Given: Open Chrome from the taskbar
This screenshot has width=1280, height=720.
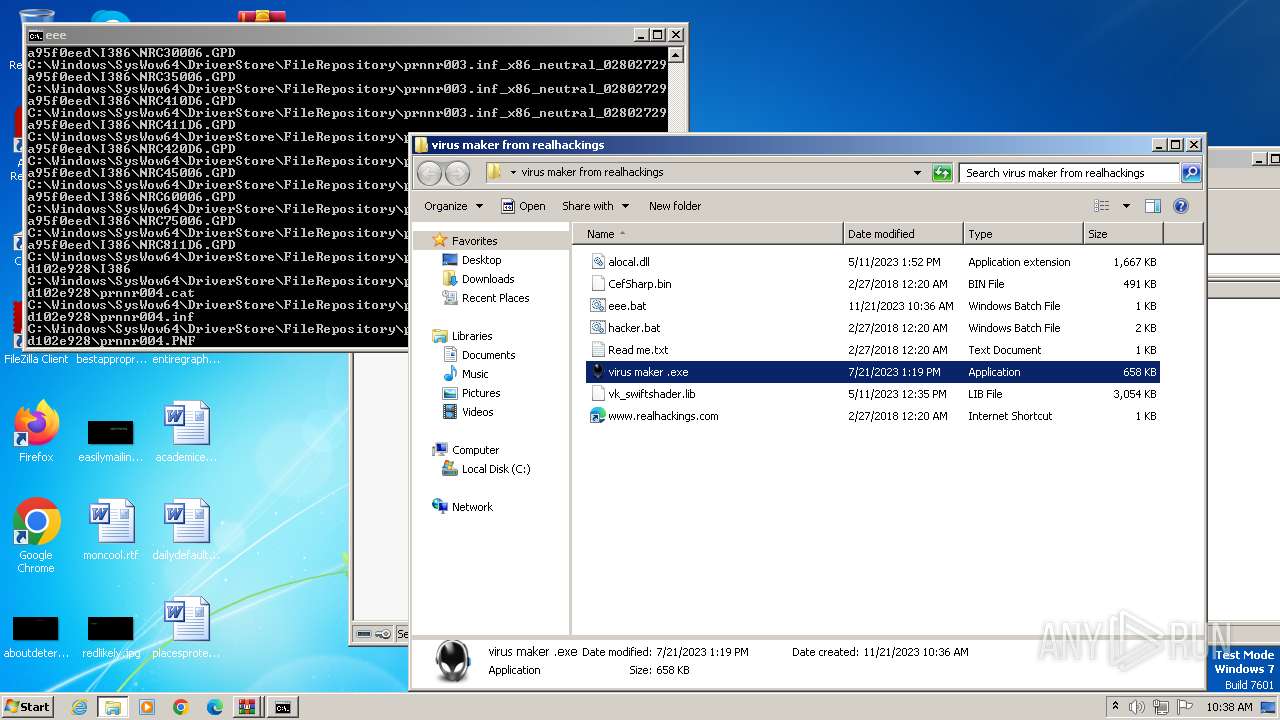Looking at the screenshot, I should point(181,707).
